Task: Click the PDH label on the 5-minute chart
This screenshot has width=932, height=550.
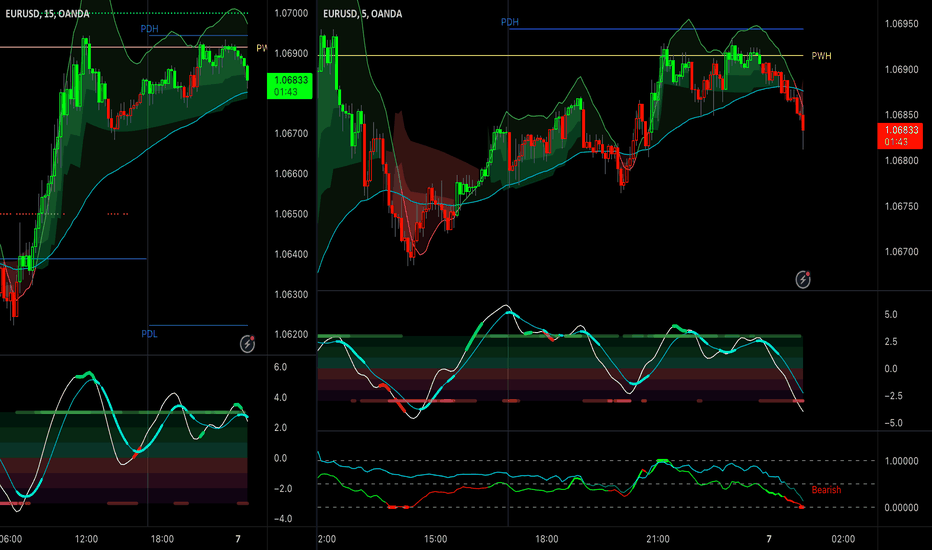Action: tap(509, 22)
